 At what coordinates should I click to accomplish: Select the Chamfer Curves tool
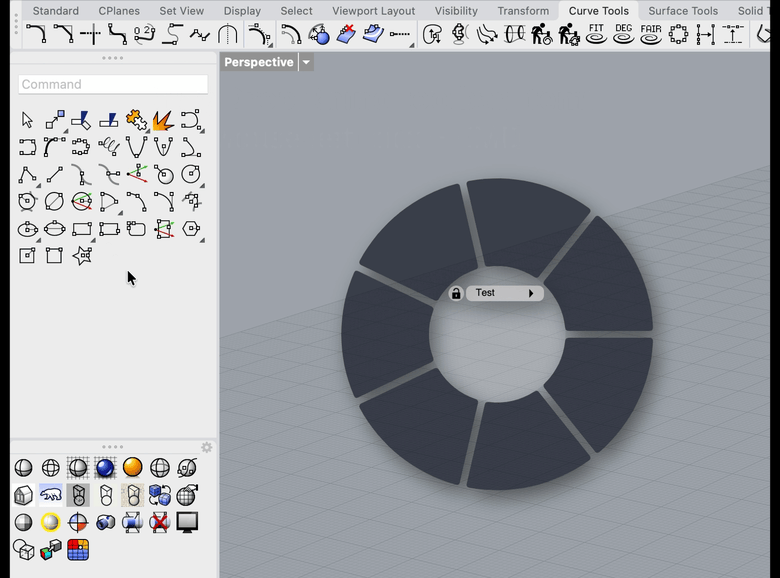[x=64, y=34]
